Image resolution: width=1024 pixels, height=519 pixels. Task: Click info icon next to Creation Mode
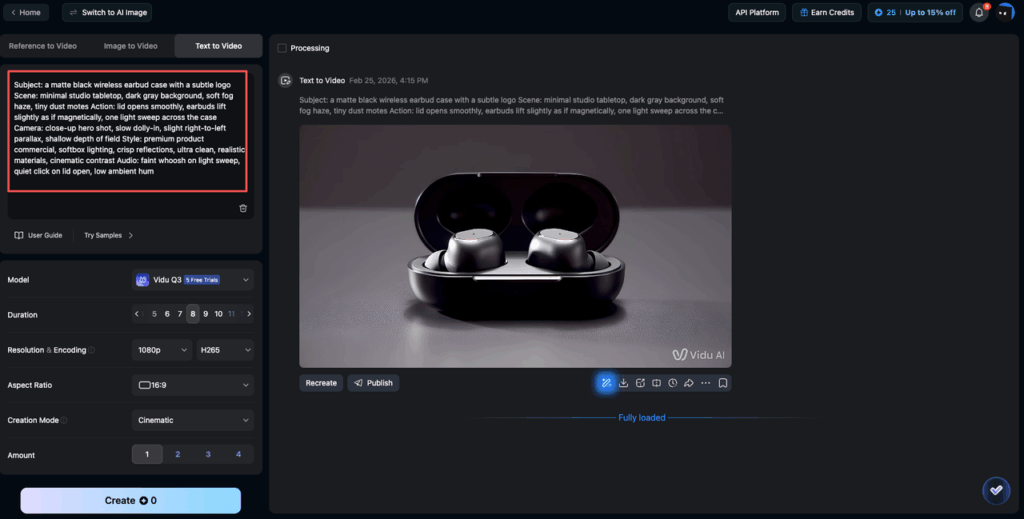click(64, 420)
